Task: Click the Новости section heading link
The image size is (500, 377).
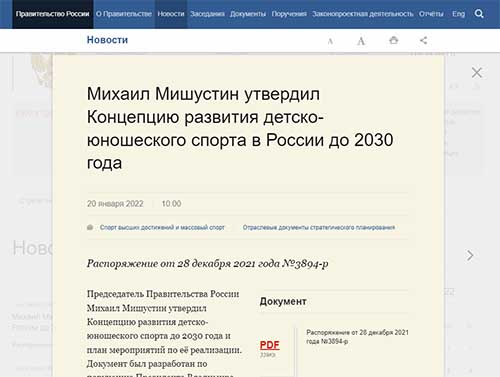Action: pos(107,40)
